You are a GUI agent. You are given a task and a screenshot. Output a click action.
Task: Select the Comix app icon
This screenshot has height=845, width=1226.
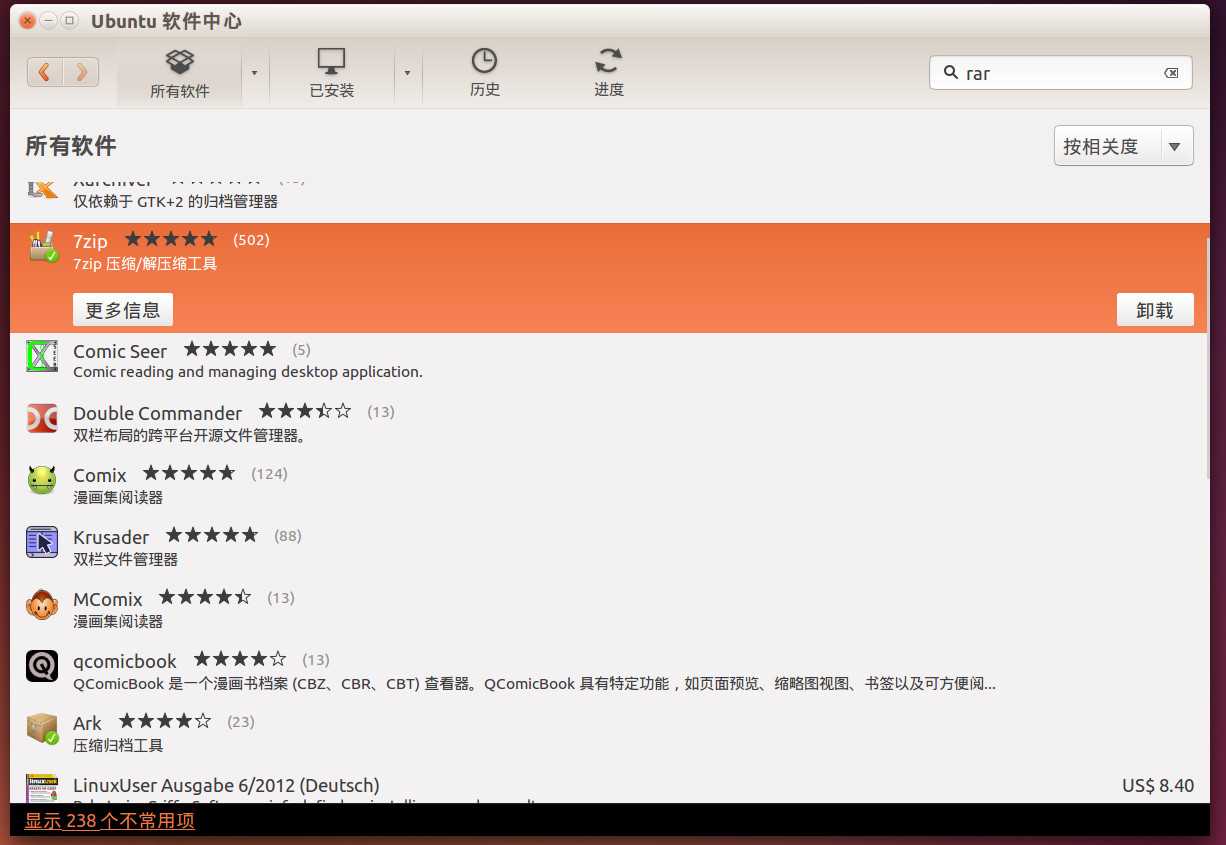[x=42, y=480]
